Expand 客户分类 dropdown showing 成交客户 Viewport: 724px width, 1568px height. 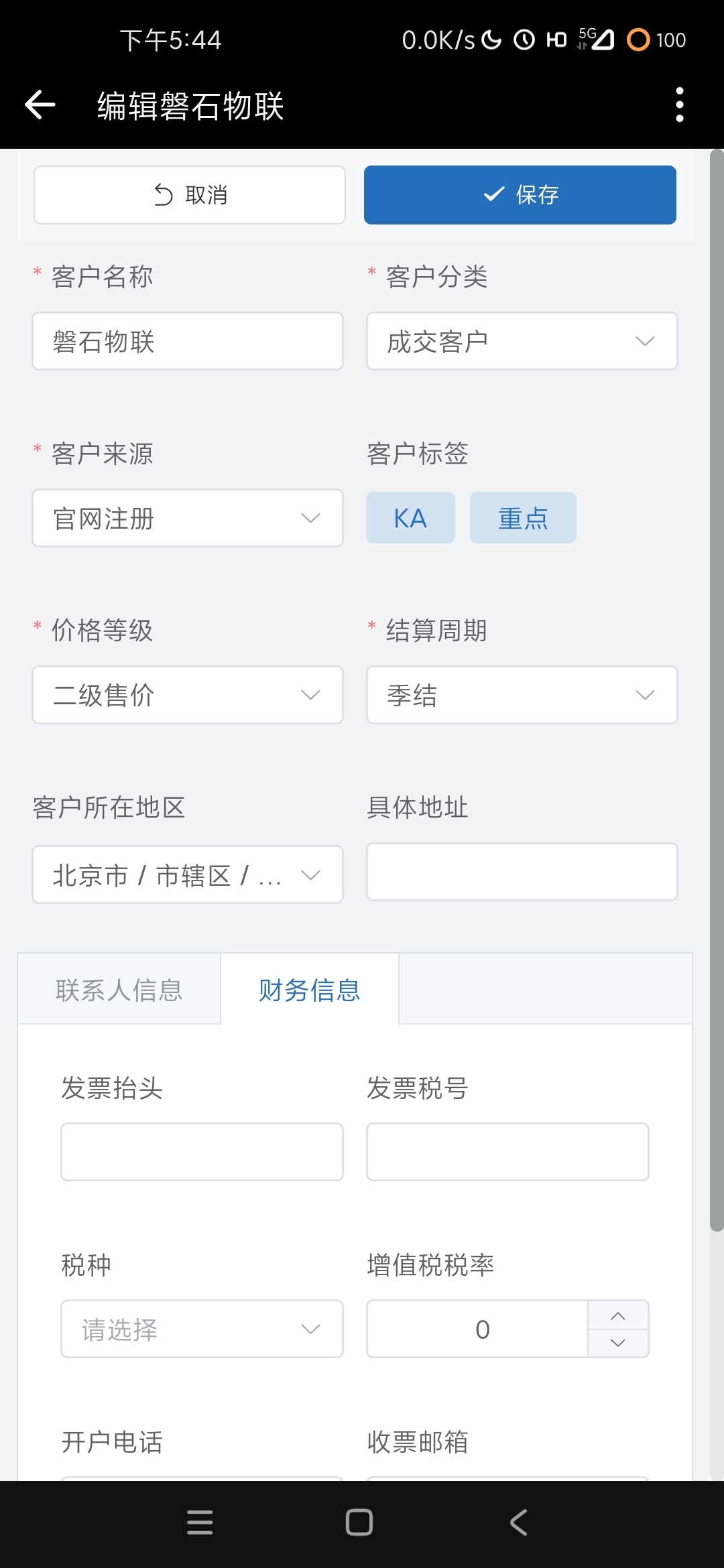522,341
